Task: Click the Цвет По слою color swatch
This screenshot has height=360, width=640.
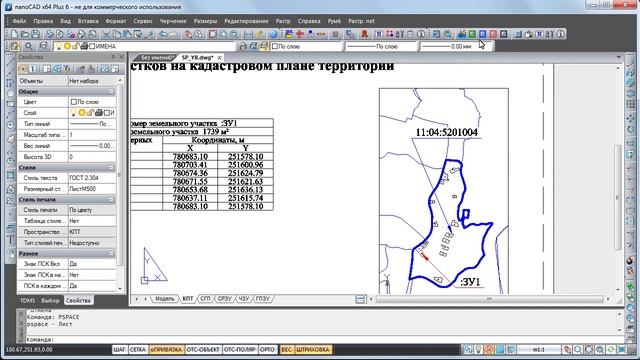Action: 73,102
